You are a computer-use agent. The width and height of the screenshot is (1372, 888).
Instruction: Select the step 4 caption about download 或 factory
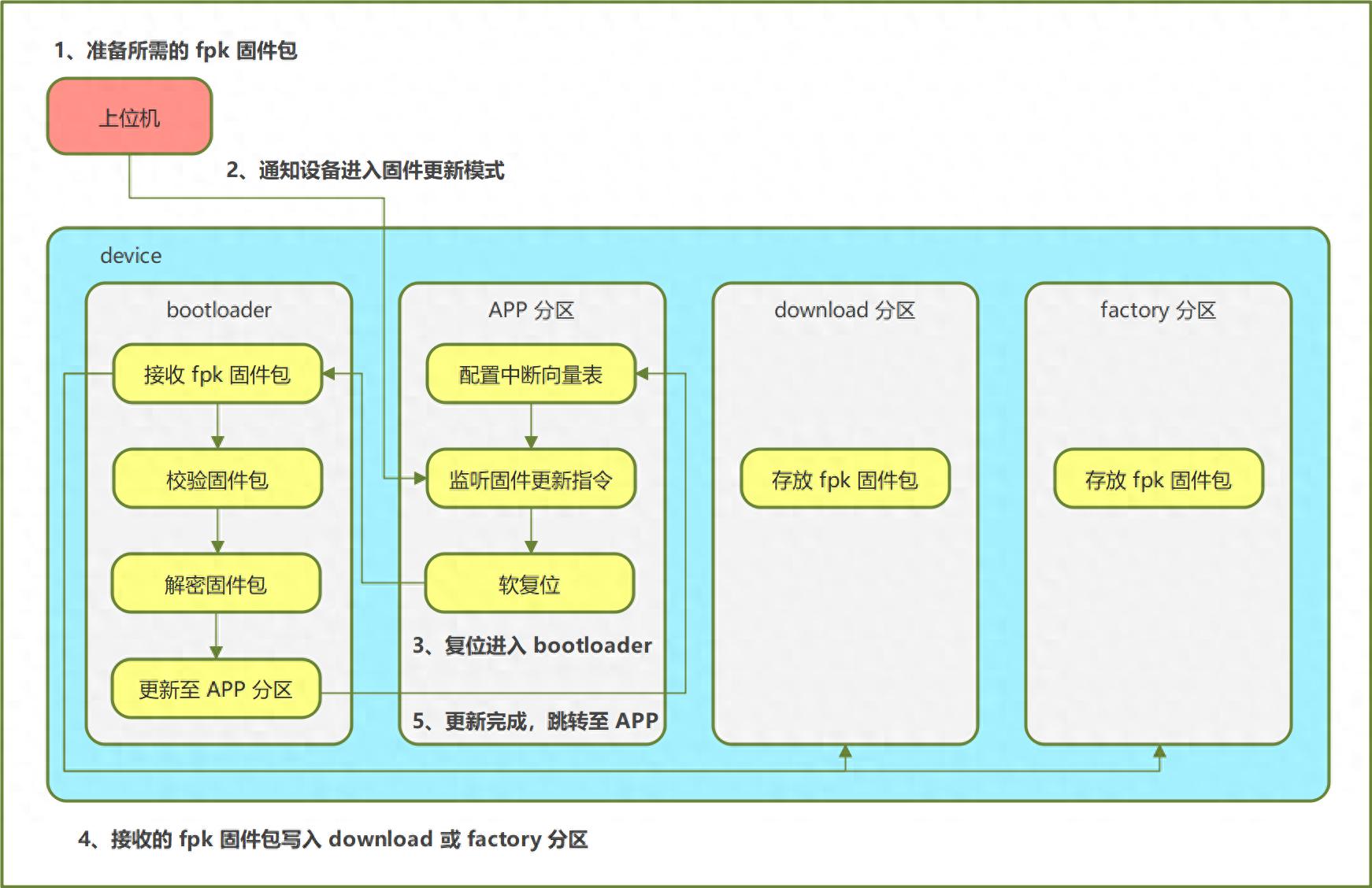coord(333,839)
